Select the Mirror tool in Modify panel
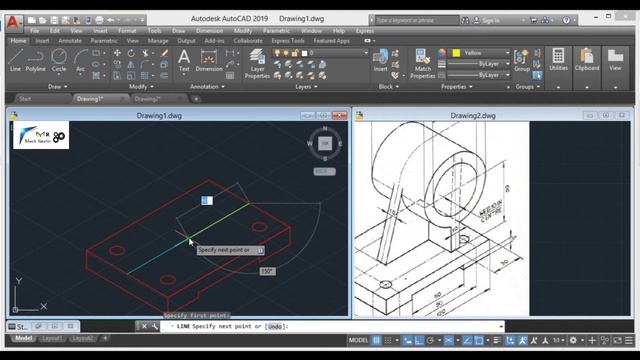Screen dimensions: 640x360 tap(131, 64)
